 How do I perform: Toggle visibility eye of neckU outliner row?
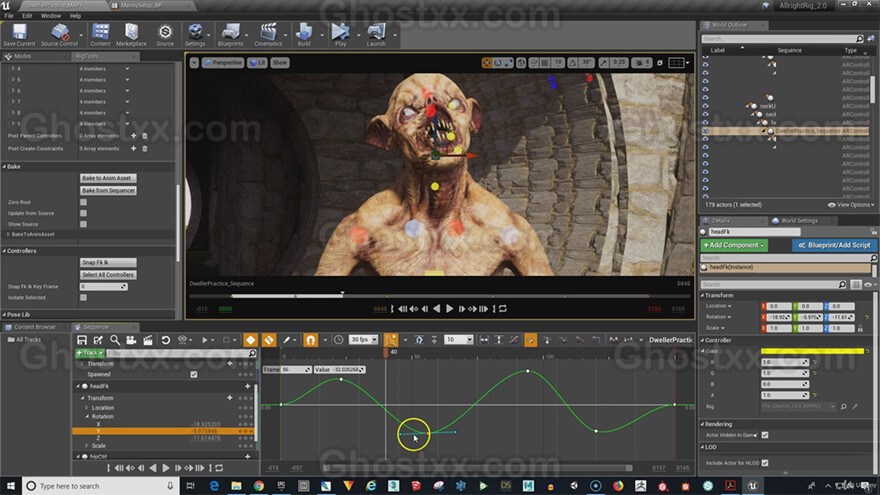[x=705, y=106]
